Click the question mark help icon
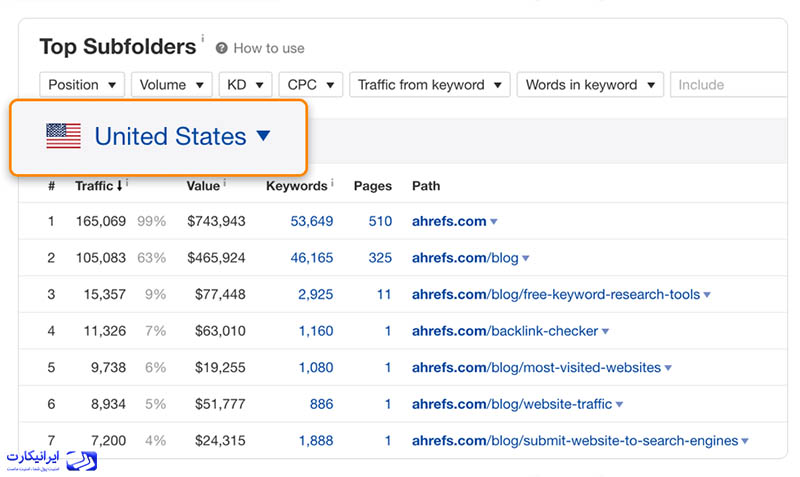The image size is (800, 477). (222, 48)
